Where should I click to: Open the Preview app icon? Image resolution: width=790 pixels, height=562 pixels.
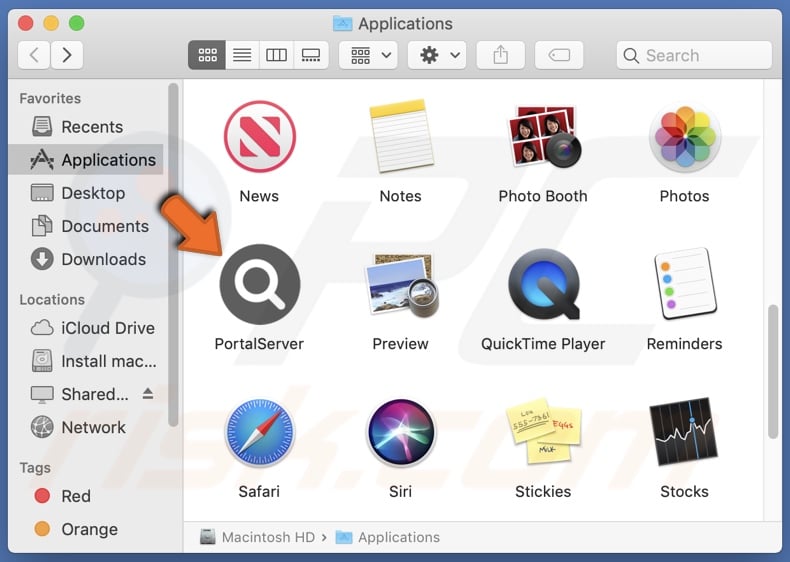401,284
